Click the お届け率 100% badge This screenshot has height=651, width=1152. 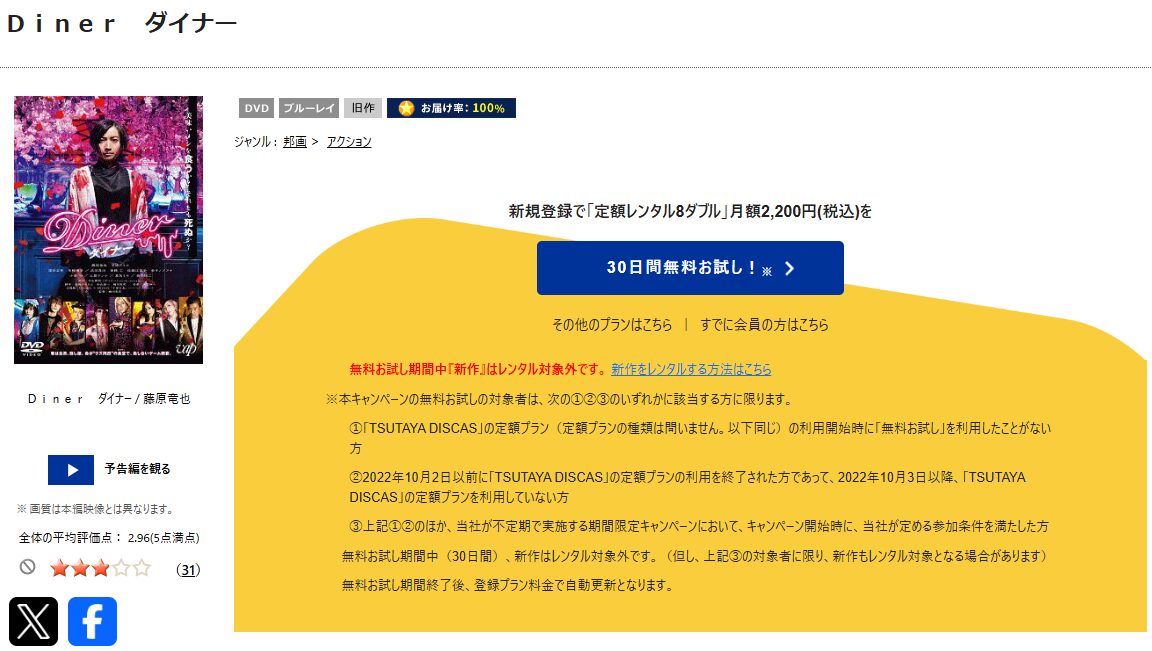coord(452,106)
